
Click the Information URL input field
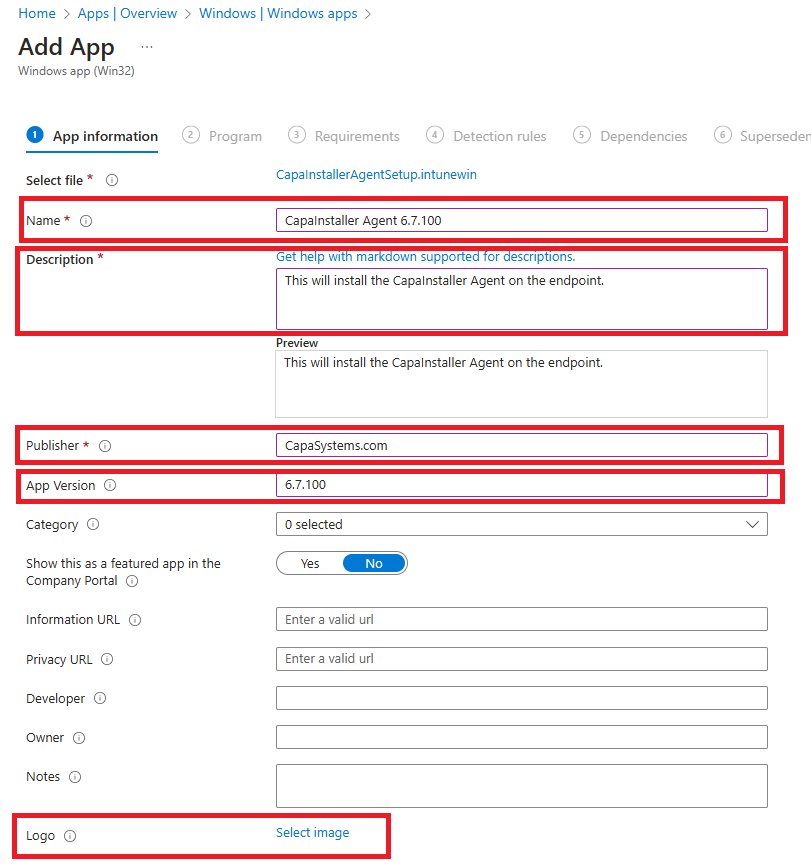(x=521, y=619)
